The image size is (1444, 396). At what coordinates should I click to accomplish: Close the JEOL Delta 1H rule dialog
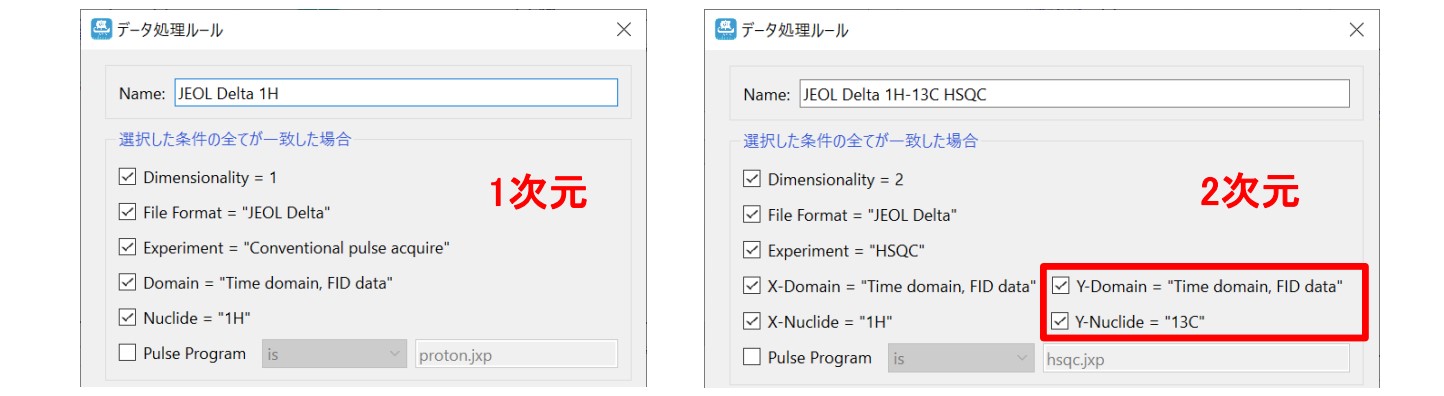point(624,30)
